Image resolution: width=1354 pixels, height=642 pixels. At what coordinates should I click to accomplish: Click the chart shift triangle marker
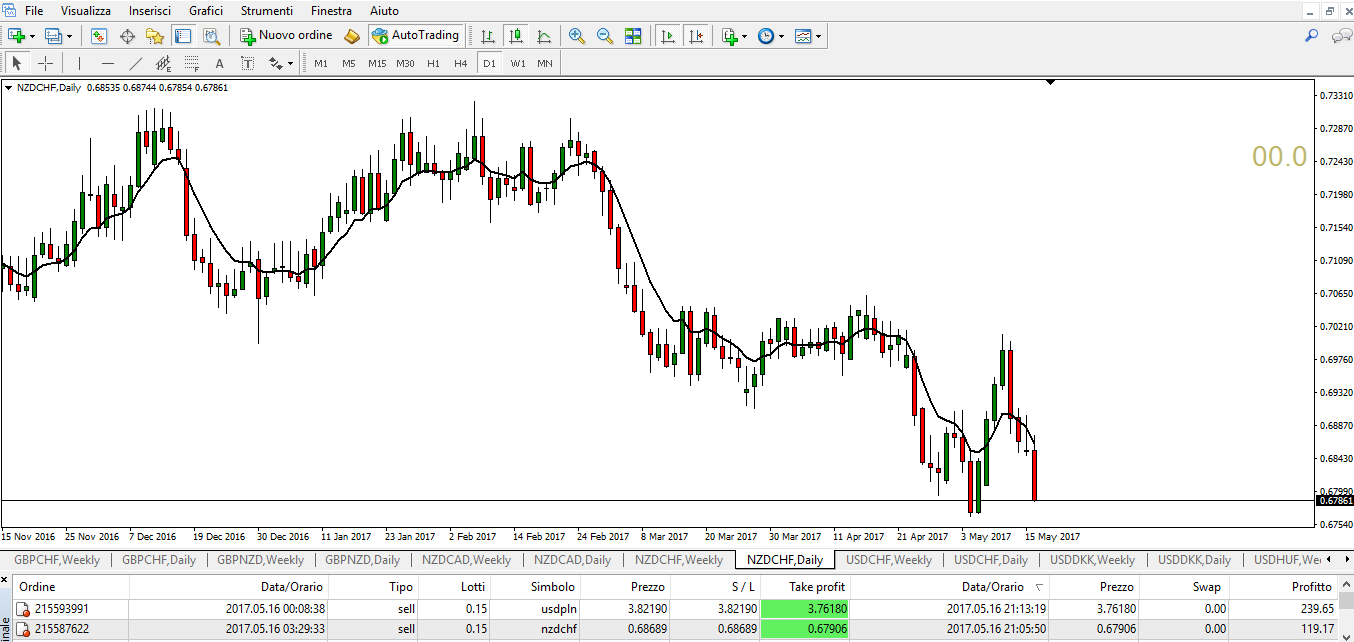1050,83
